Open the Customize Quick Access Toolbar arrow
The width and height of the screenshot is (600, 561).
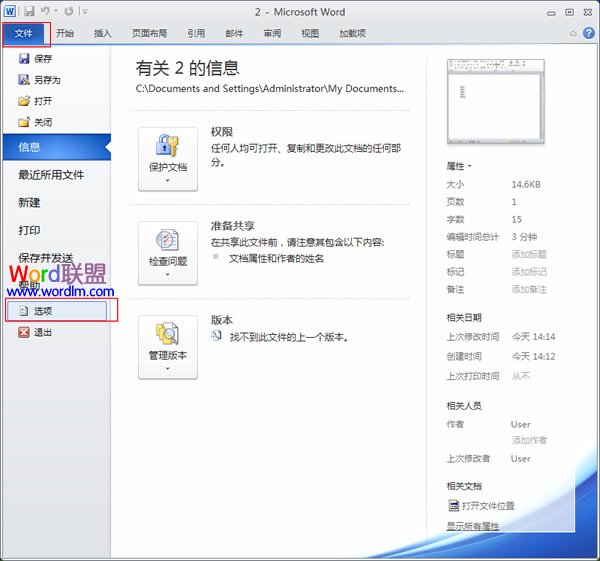[x=85, y=12]
